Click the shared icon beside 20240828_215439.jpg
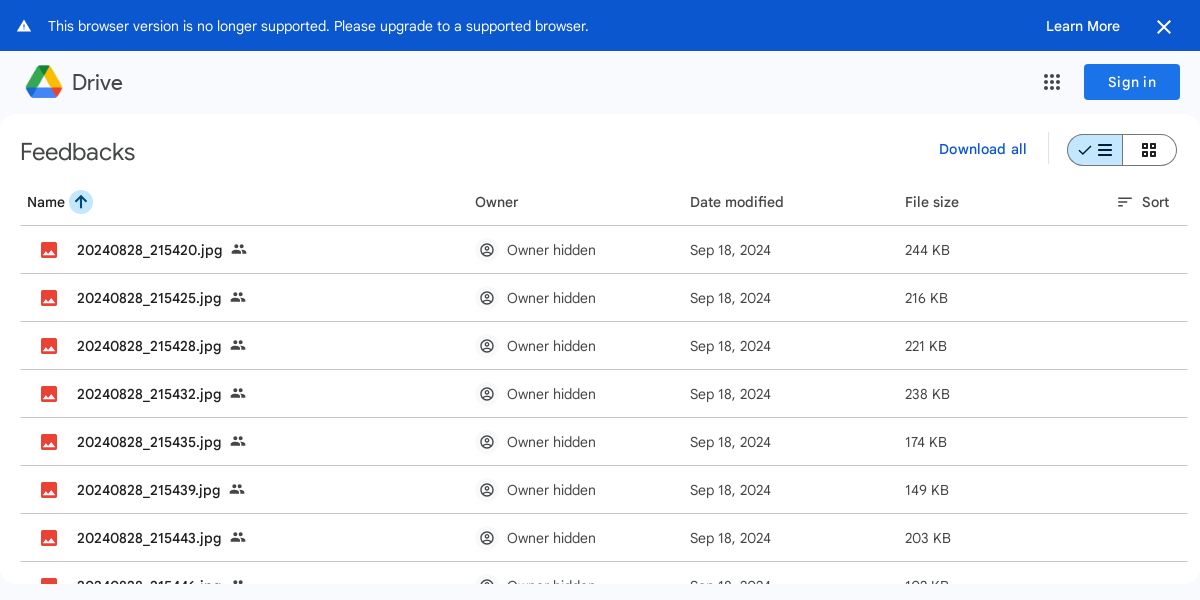Screen dimensions: 1200x600 coord(237,490)
